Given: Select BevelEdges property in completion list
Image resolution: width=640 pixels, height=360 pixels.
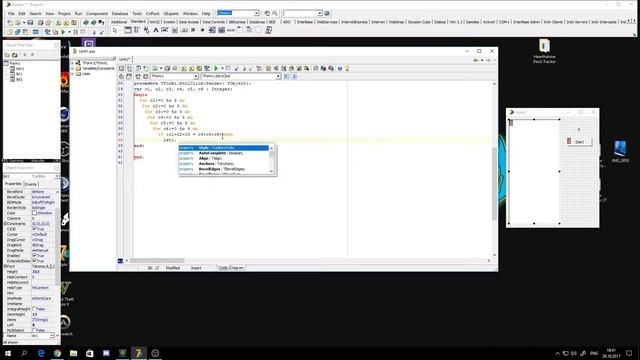Looking at the screenshot, I should [224, 169].
